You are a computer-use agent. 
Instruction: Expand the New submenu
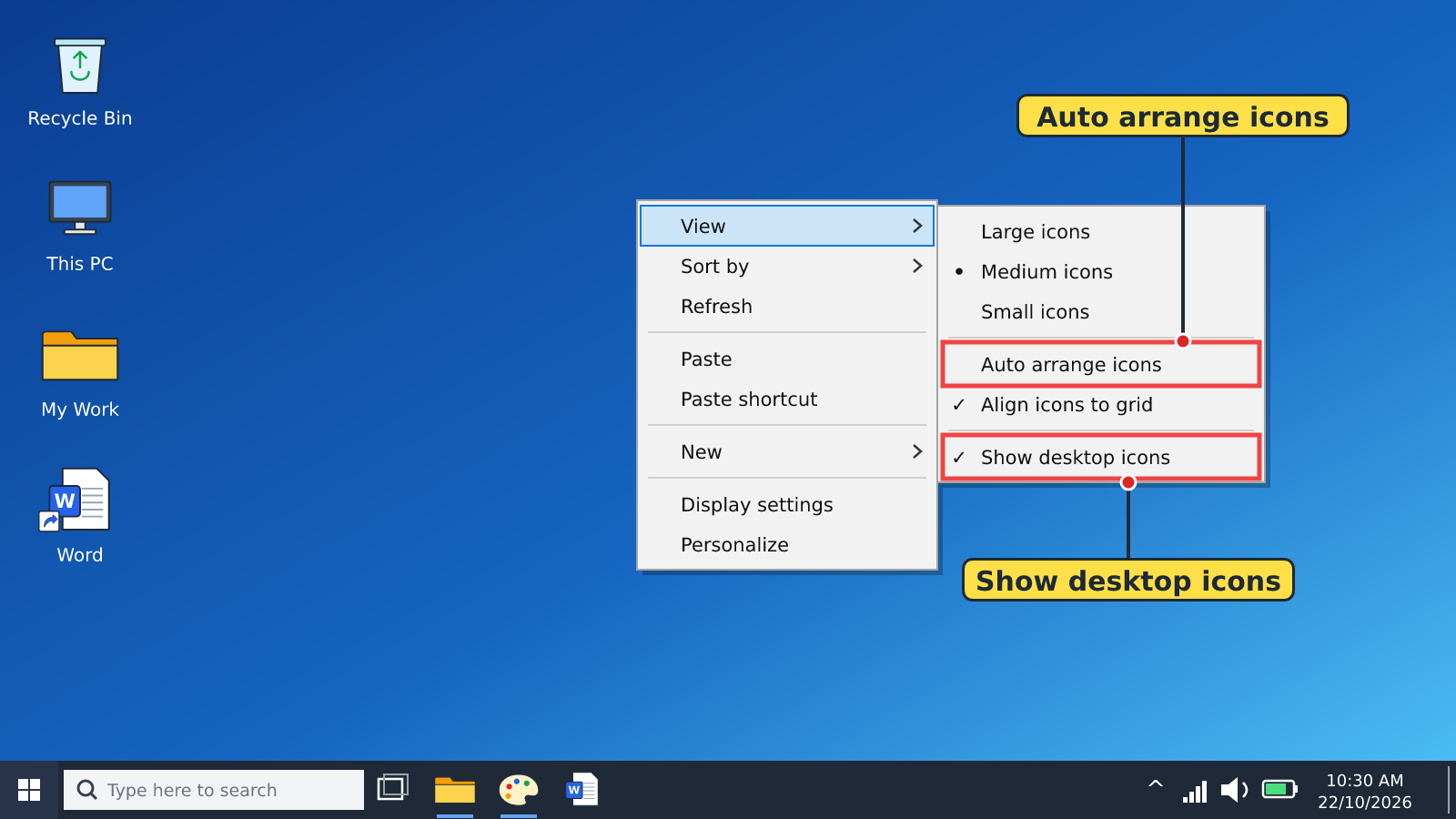(x=787, y=451)
